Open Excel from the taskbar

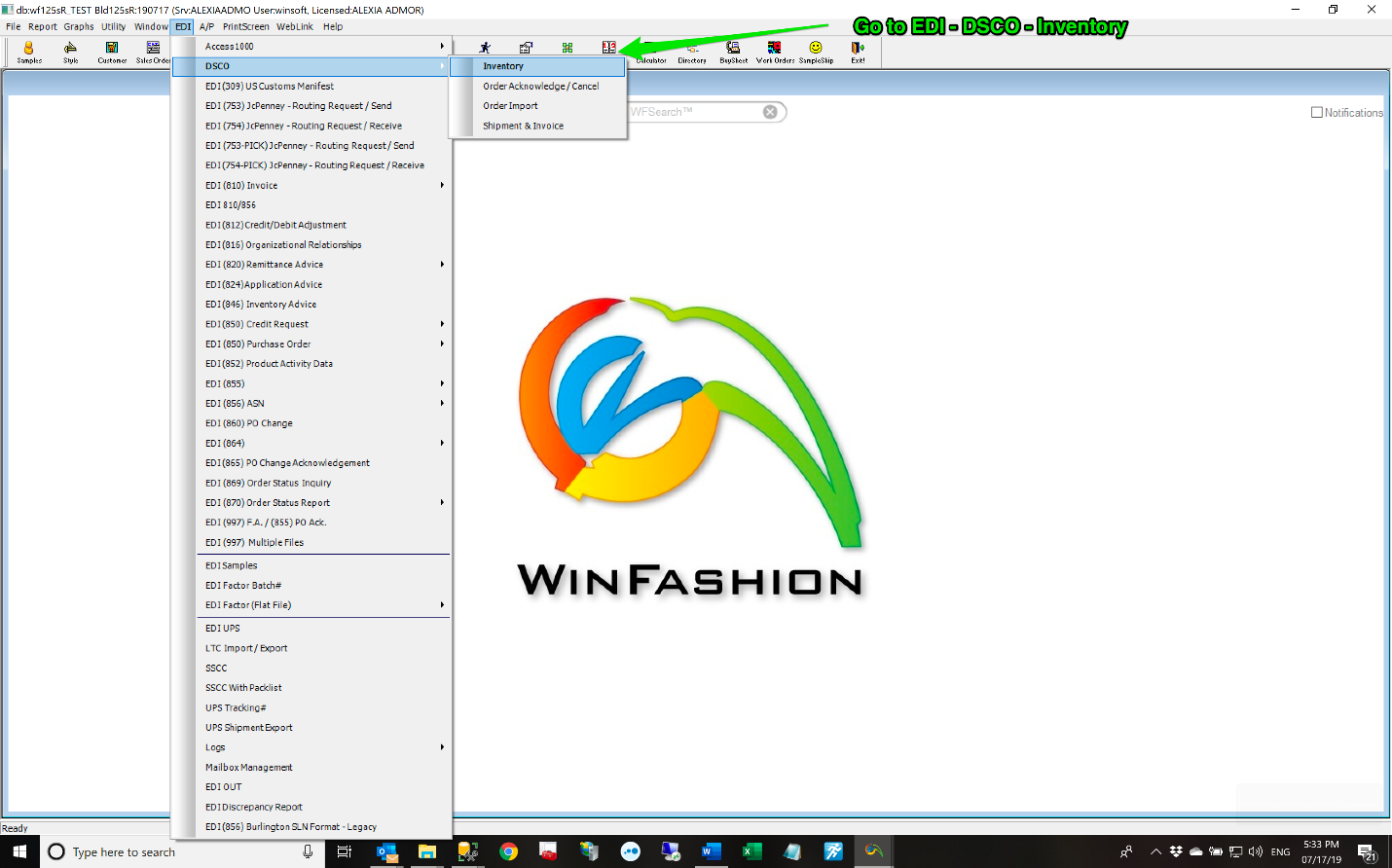click(x=751, y=851)
